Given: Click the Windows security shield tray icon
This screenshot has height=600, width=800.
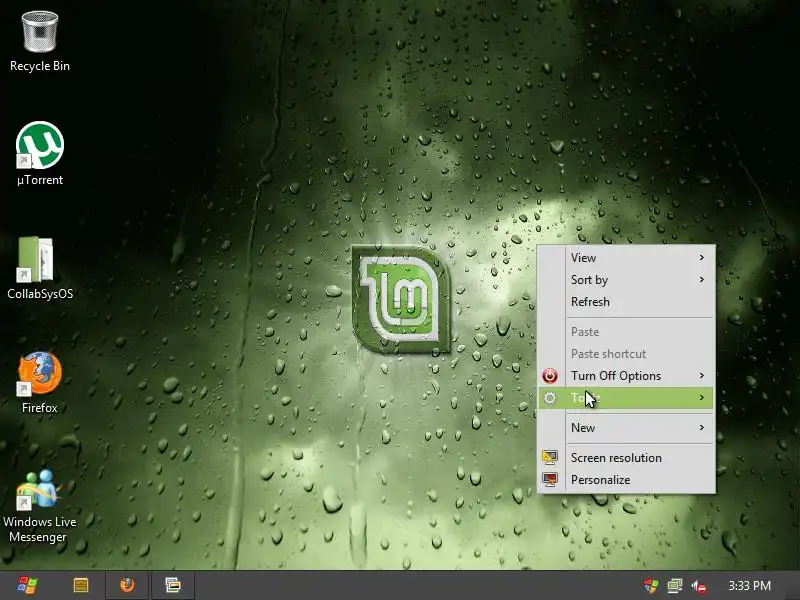Looking at the screenshot, I should point(651,586).
